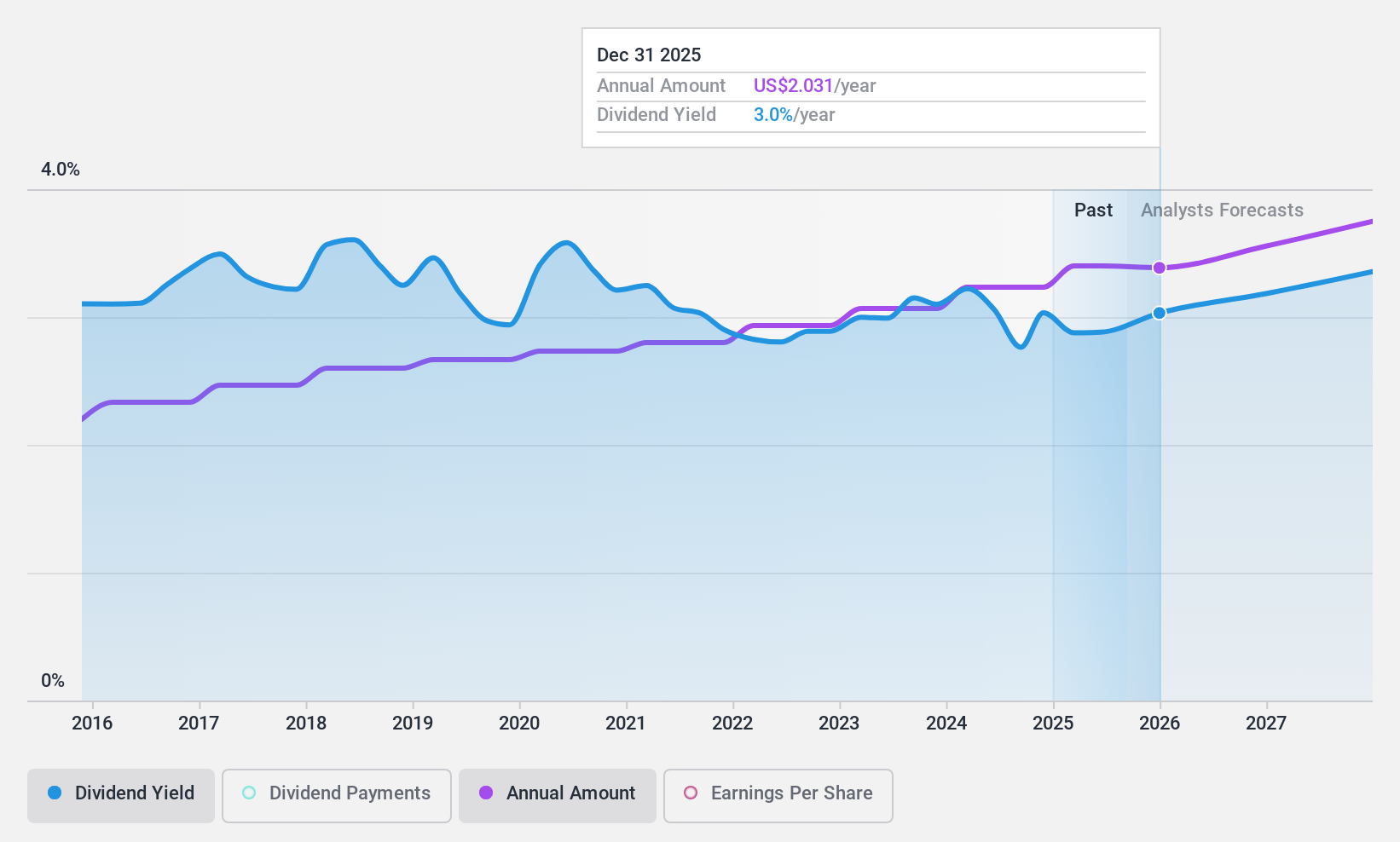Click the 2023 x-axis label

click(839, 724)
